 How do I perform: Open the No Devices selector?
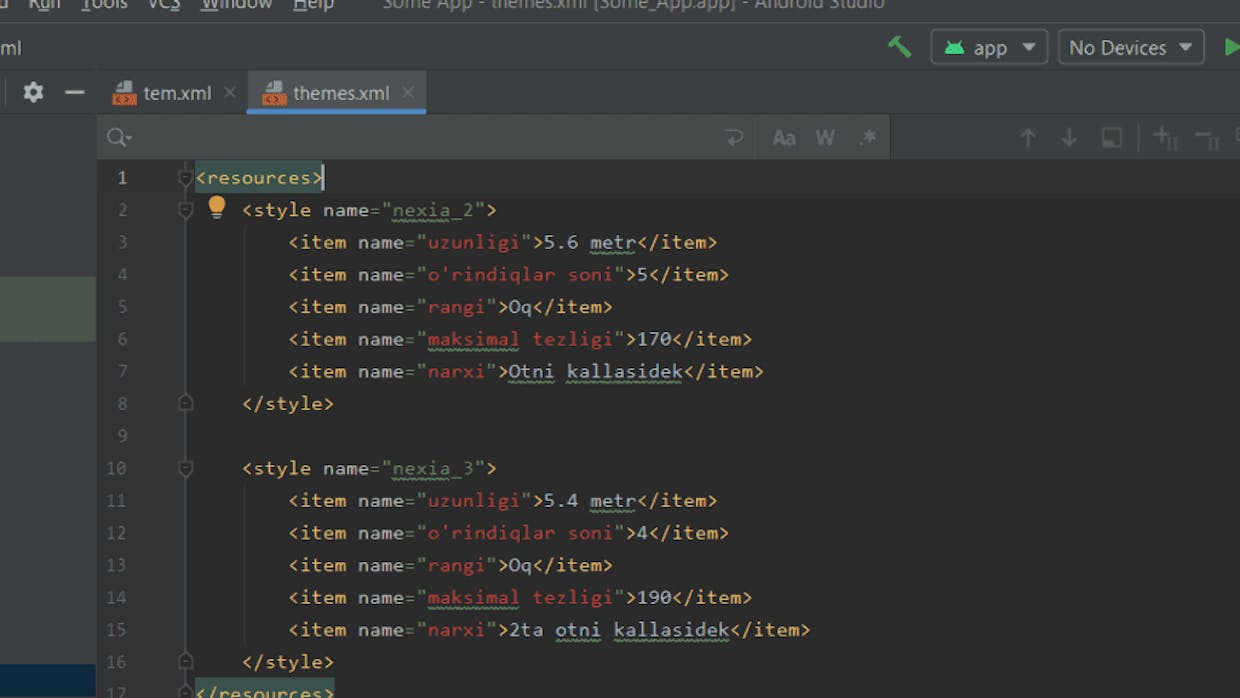click(x=1130, y=47)
